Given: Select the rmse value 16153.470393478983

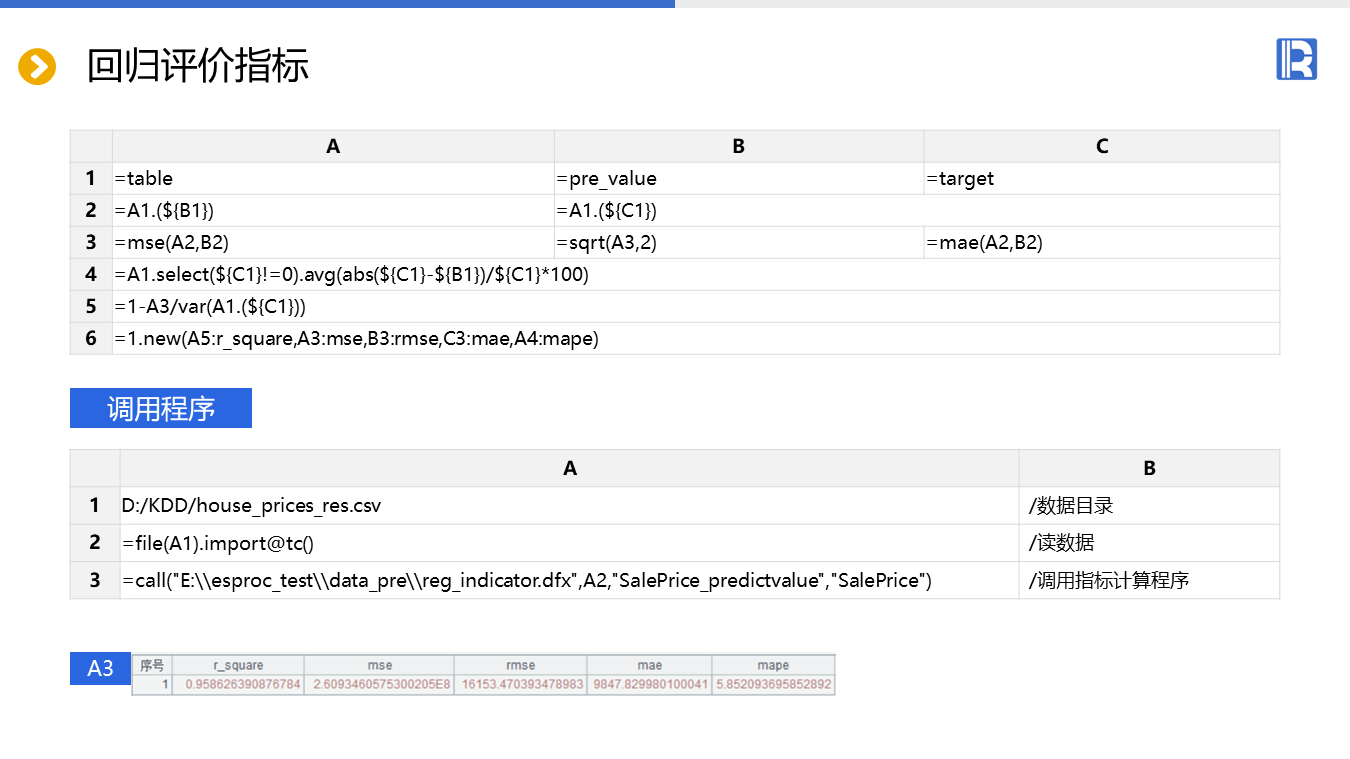Looking at the screenshot, I should pyautogui.click(x=520, y=685).
